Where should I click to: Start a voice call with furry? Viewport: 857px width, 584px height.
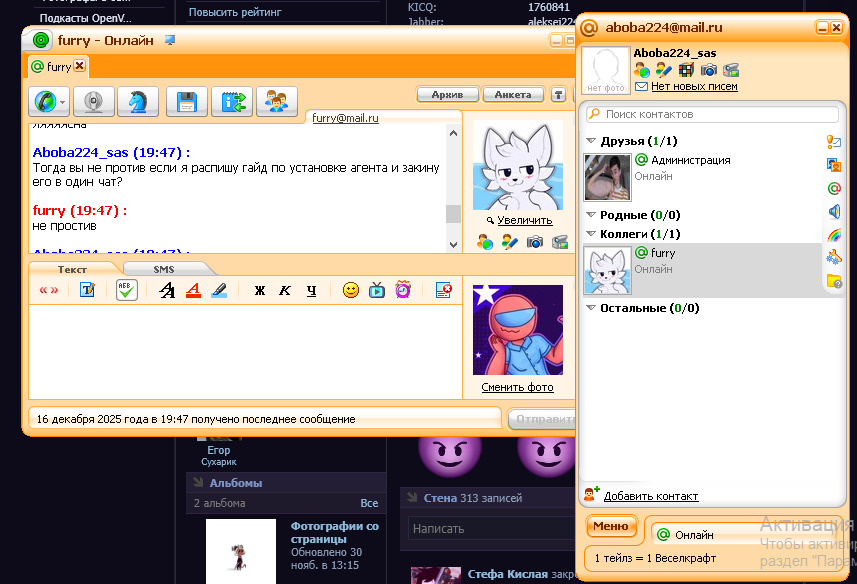coord(45,102)
